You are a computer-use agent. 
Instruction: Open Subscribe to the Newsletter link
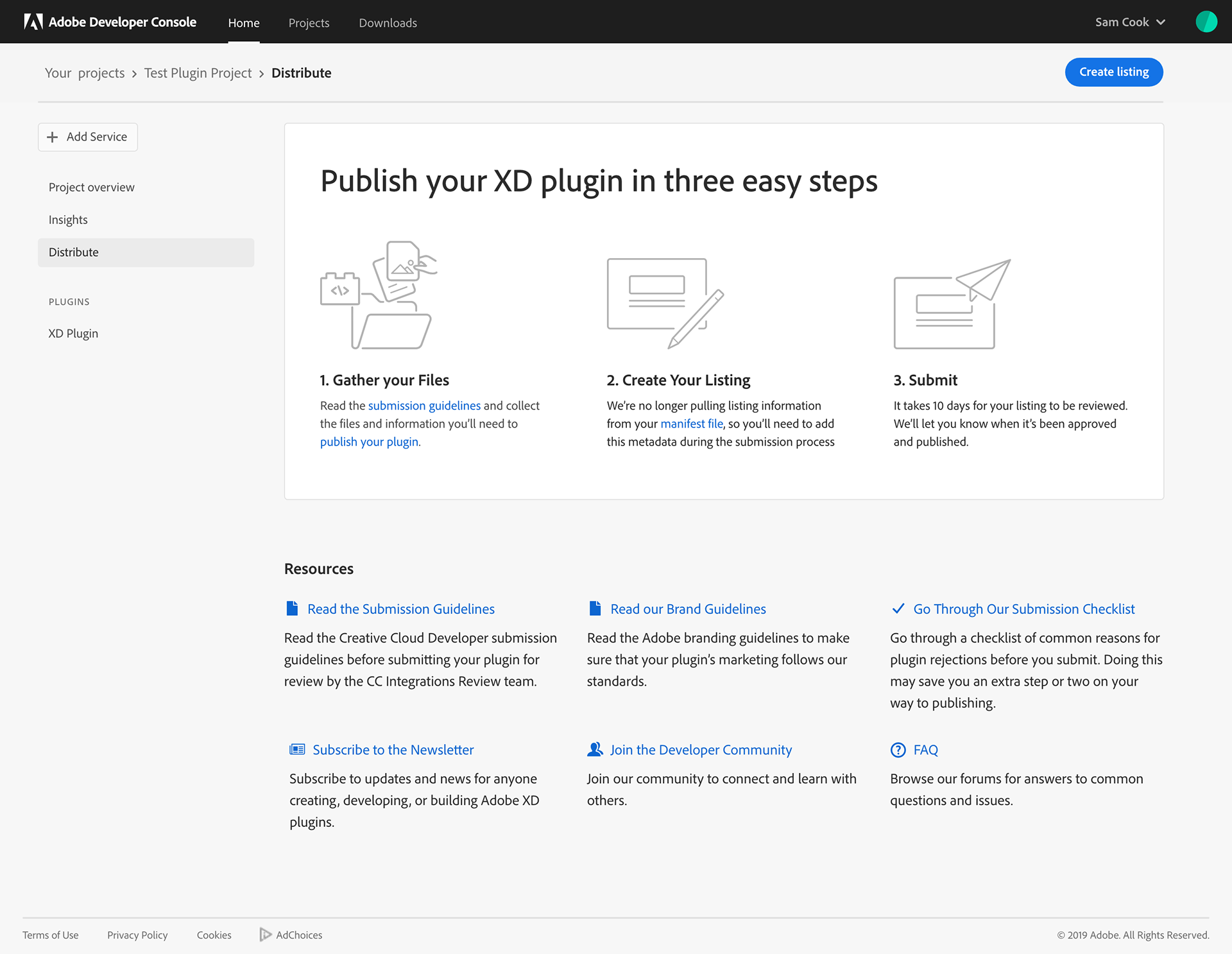point(393,750)
